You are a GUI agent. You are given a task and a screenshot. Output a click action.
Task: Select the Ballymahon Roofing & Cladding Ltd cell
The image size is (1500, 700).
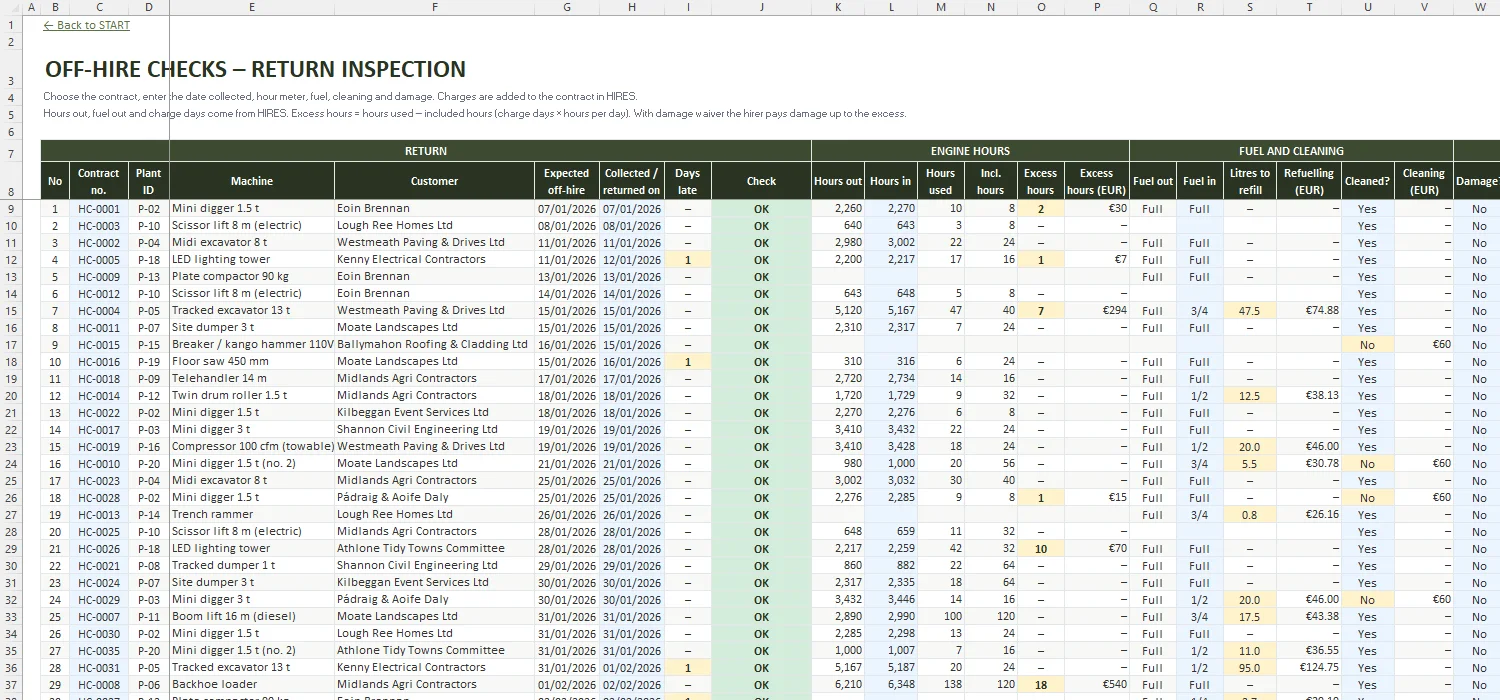click(x=434, y=345)
